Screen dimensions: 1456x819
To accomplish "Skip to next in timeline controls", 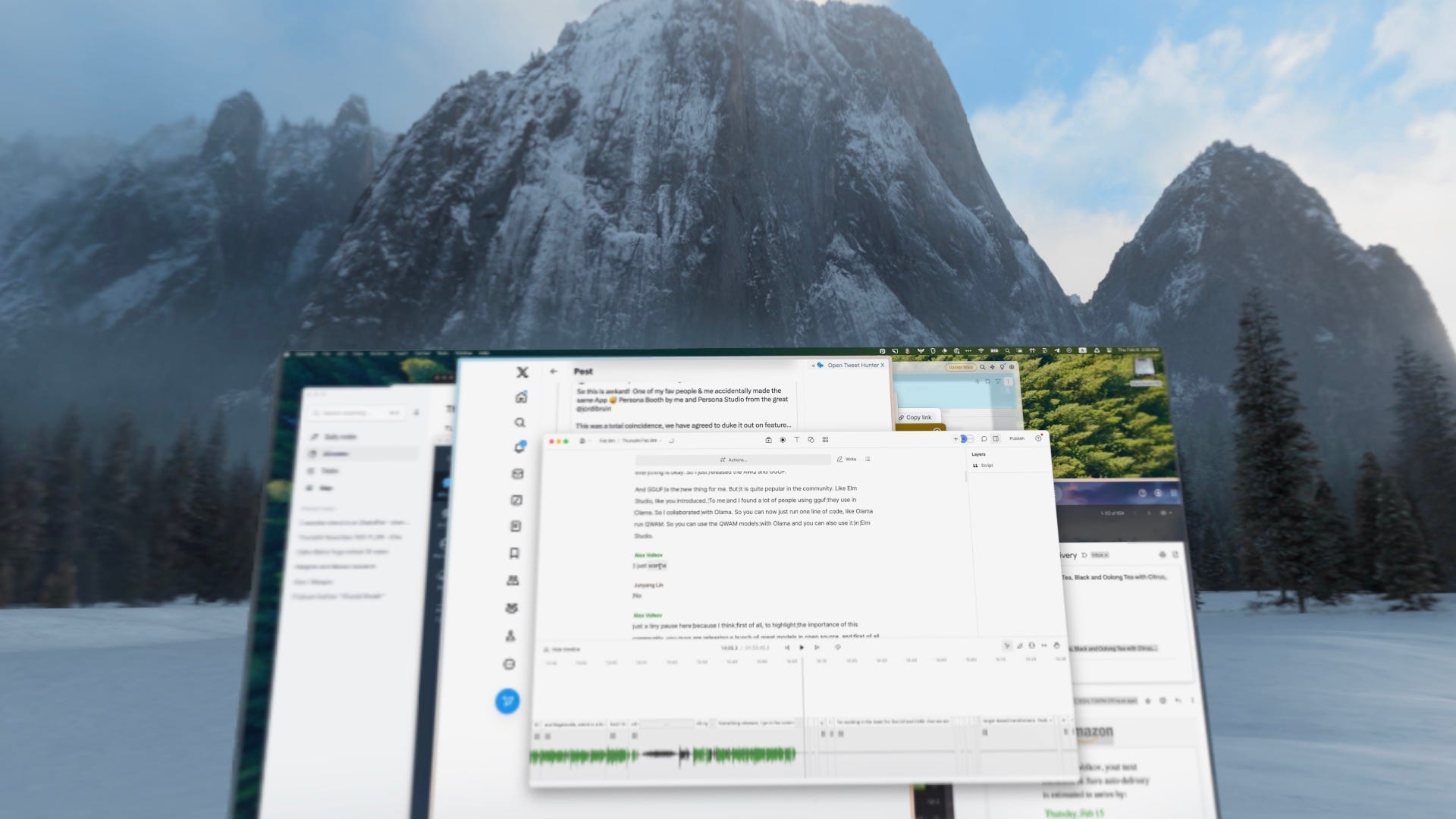I will click(x=817, y=648).
